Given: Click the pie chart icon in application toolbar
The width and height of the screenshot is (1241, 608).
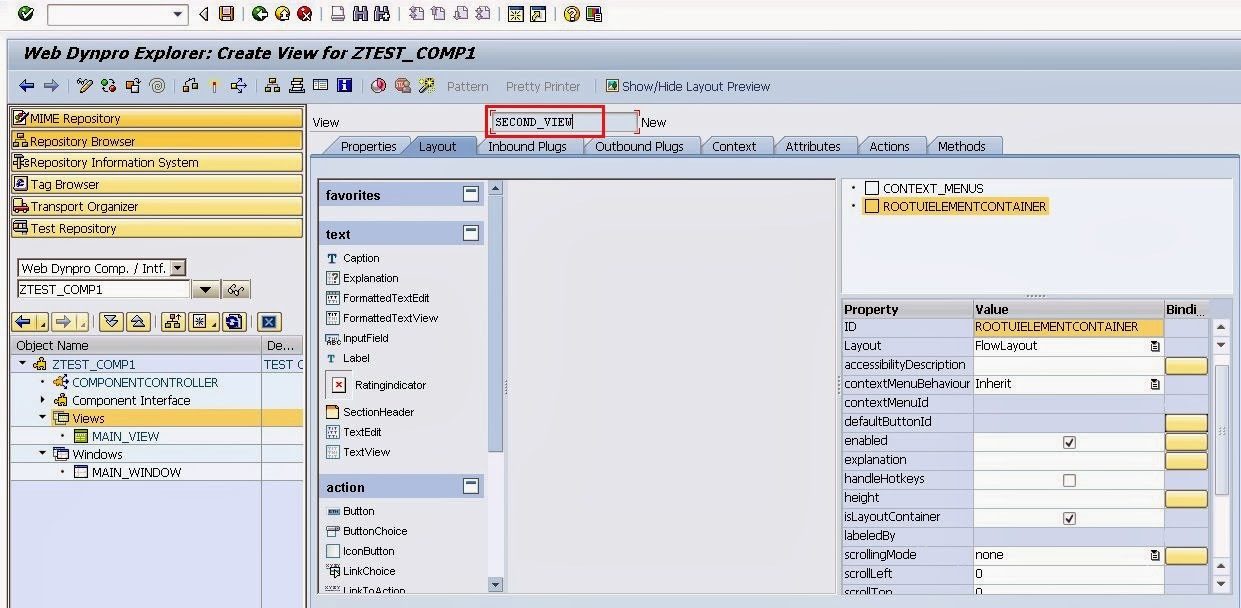Looking at the screenshot, I should click(x=378, y=86).
